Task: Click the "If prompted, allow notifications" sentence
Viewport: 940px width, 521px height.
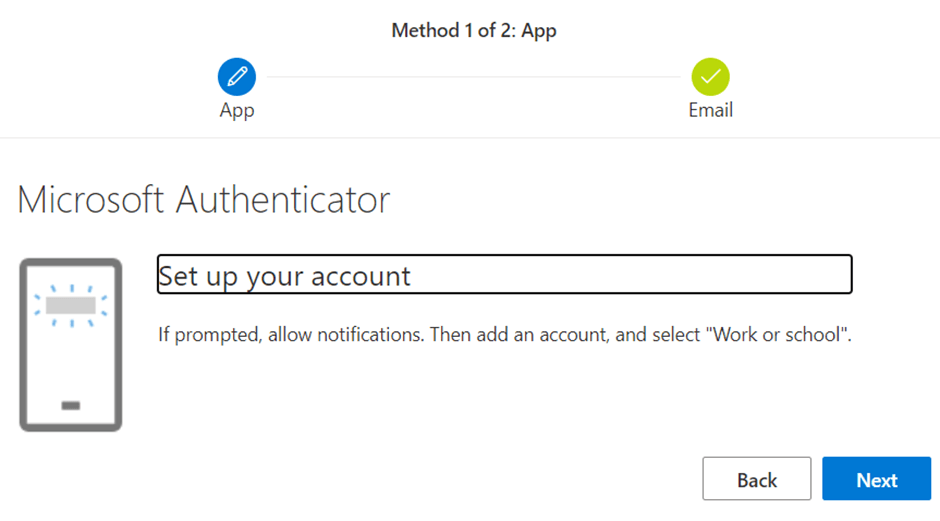Action: tap(290, 334)
